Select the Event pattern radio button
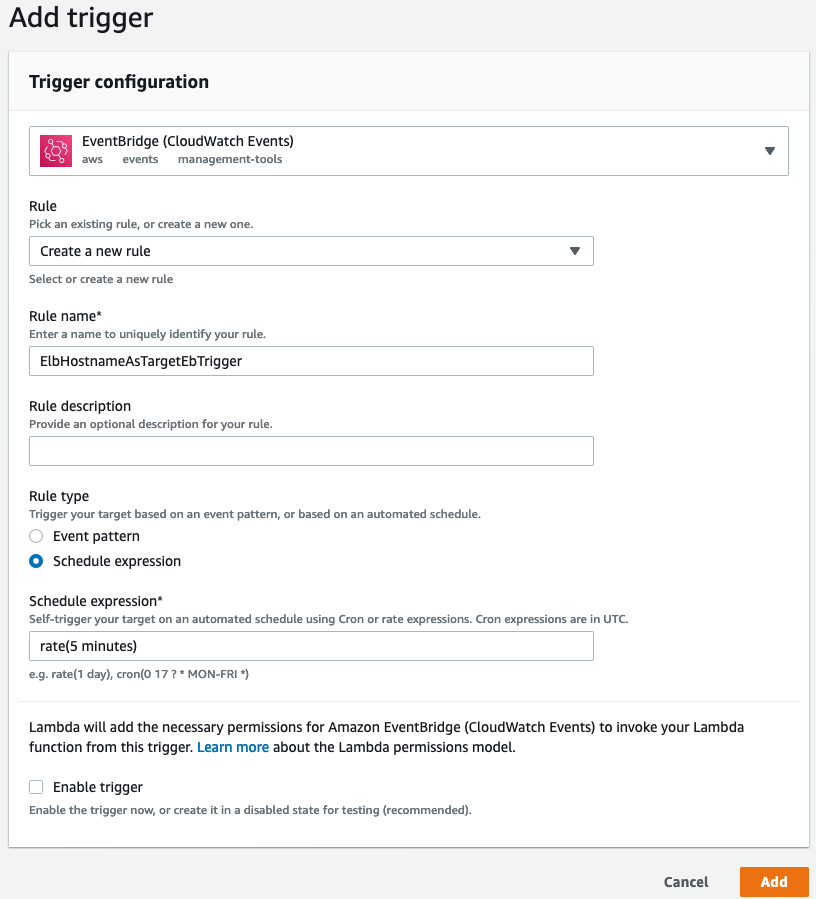 click(36, 536)
